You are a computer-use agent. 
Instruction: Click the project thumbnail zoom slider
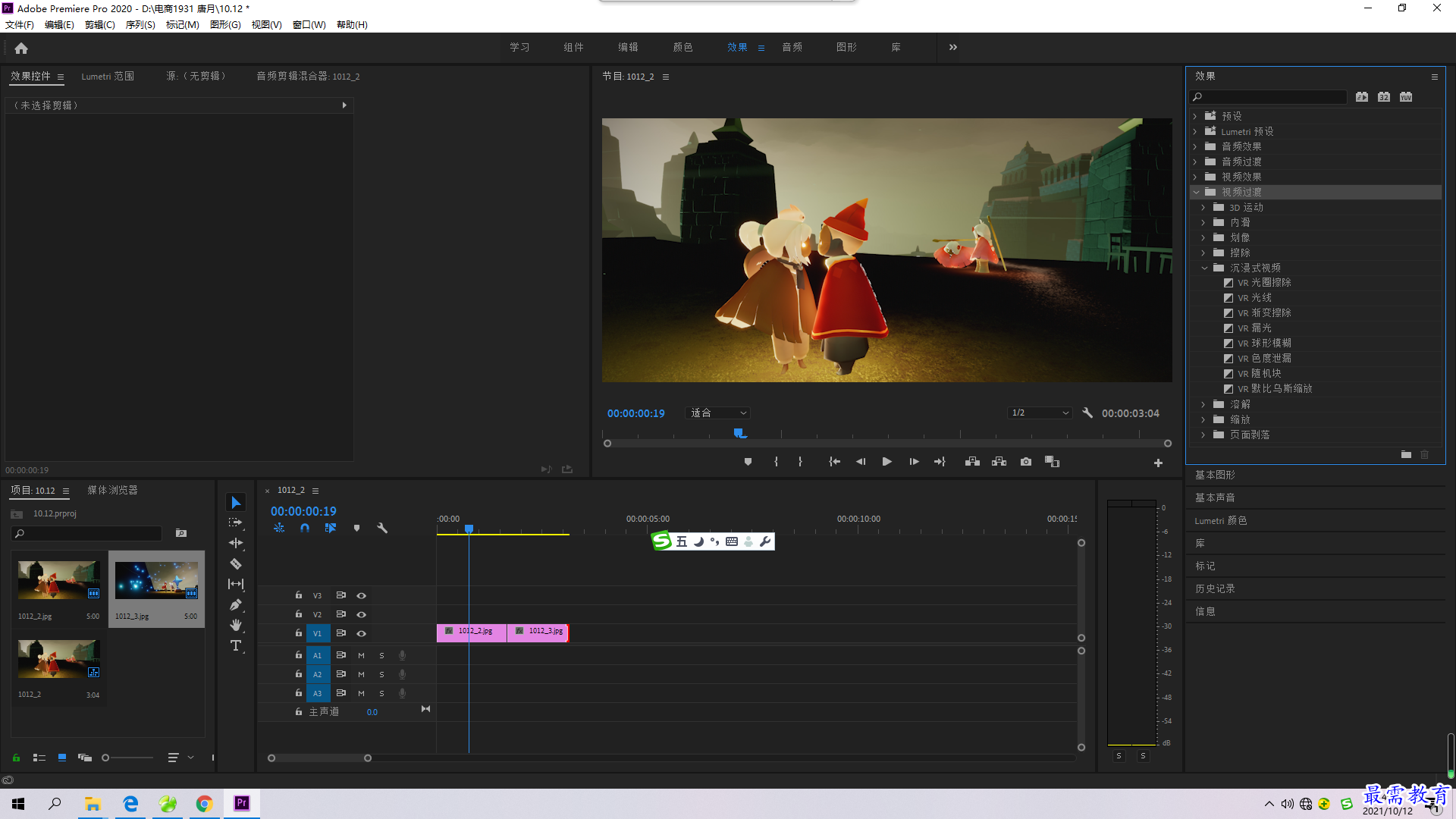tap(127, 758)
